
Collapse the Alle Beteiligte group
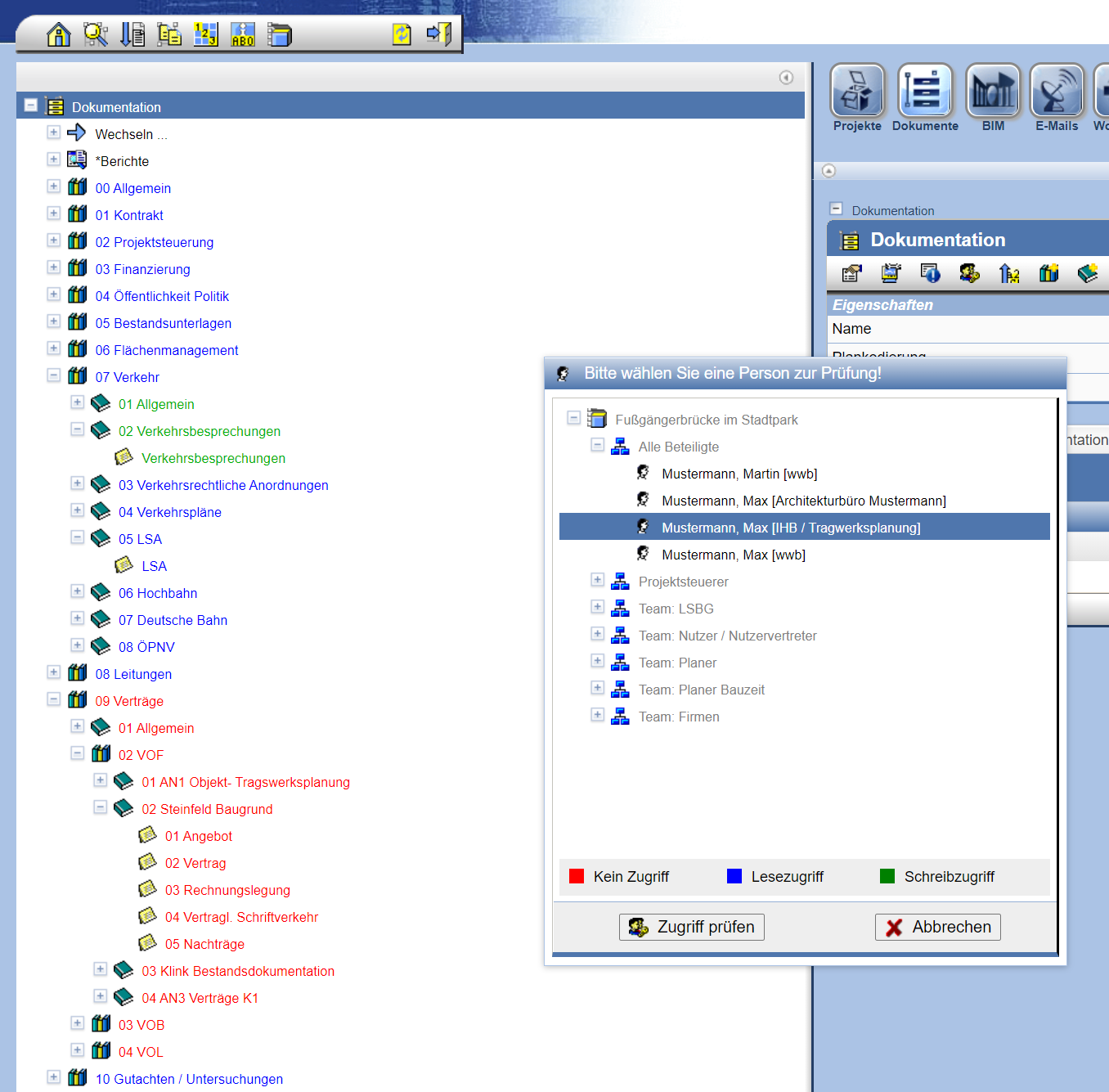pyautogui.click(x=598, y=445)
